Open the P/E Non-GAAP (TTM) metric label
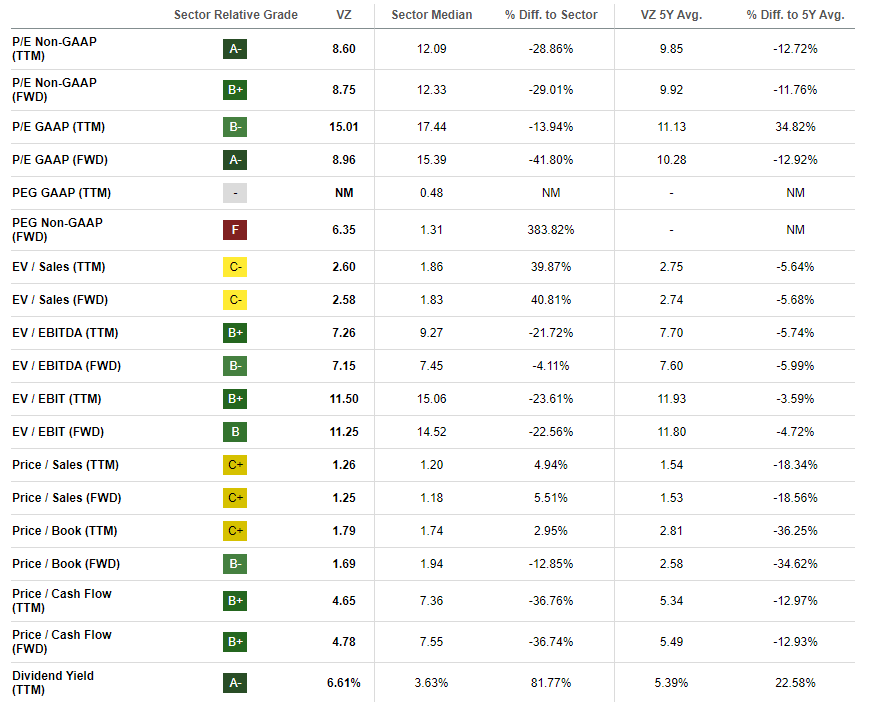The height and width of the screenshot is (702, 869). 54,48
